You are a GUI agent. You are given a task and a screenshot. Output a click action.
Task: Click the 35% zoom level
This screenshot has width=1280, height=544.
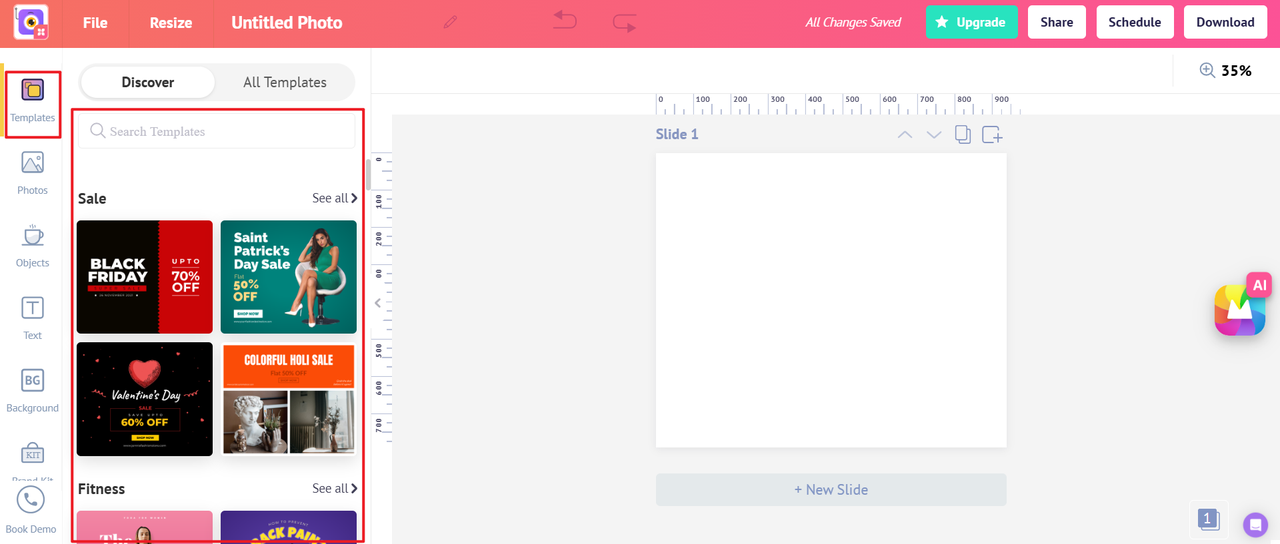pyautogui.click(x=1237, y=70)
